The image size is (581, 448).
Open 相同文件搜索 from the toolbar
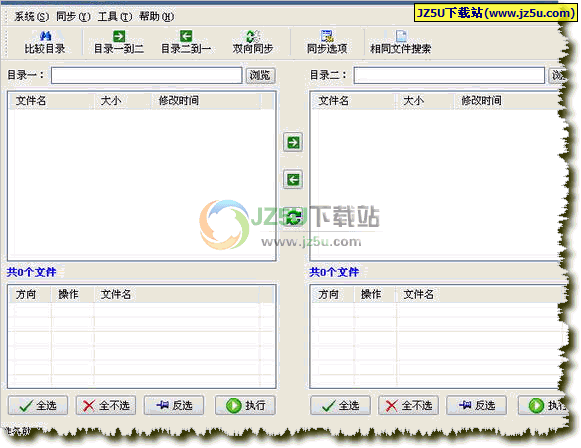pos(401,43)
